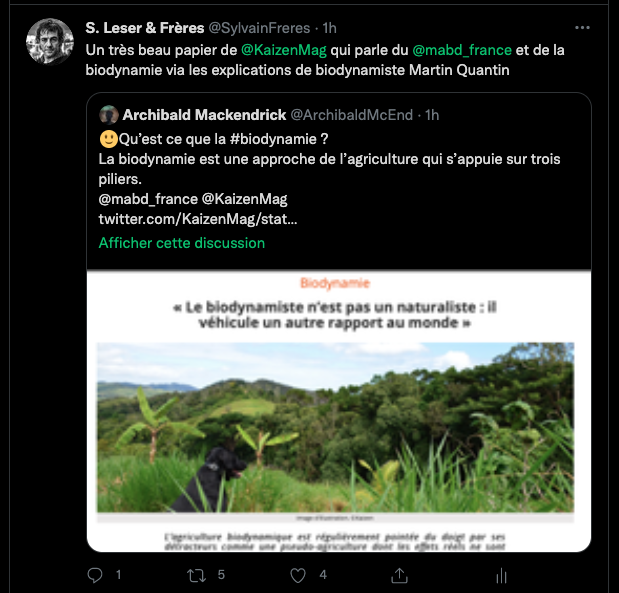619x593 pixels.
Task: Click the #biodynamie hashtag in quoted tweet
Action: point(273,139)
